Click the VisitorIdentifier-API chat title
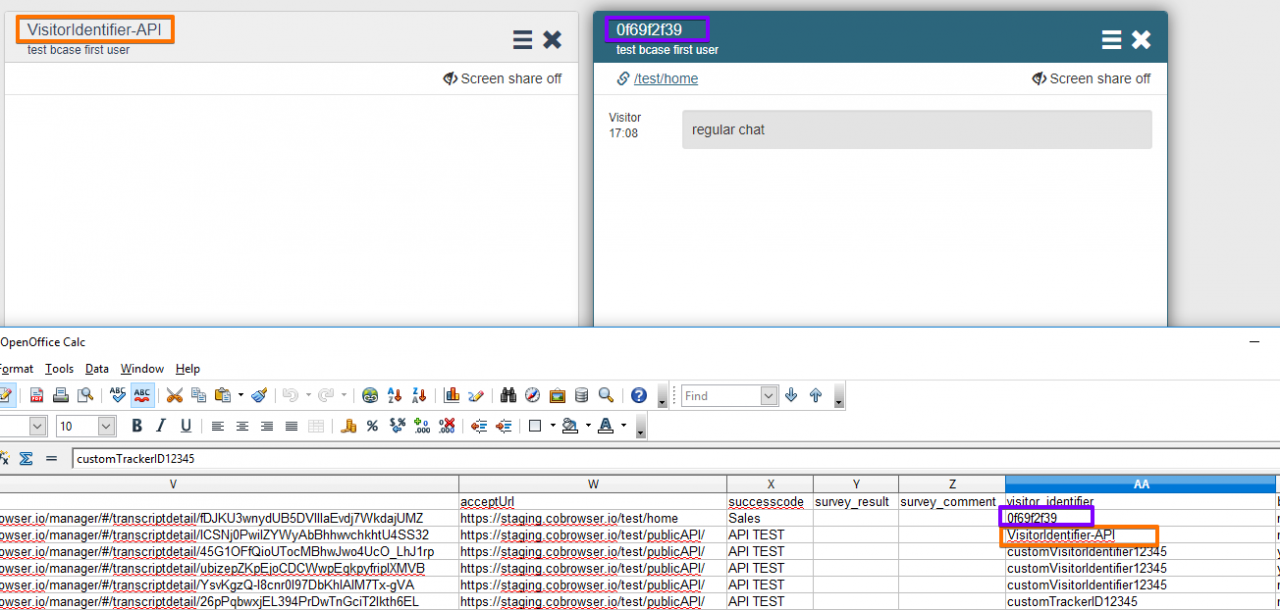Screen dimensions: 1280x610 click(x=94, y=30)
